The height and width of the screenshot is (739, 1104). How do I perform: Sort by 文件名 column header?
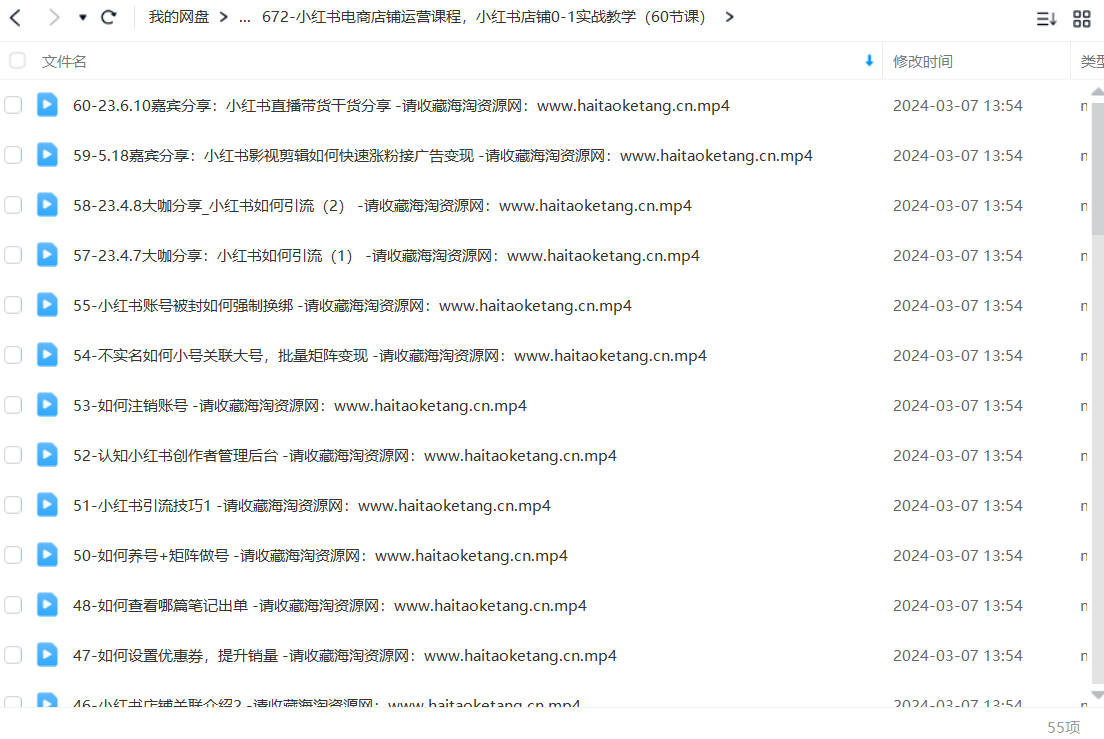[x=64, y=61]
